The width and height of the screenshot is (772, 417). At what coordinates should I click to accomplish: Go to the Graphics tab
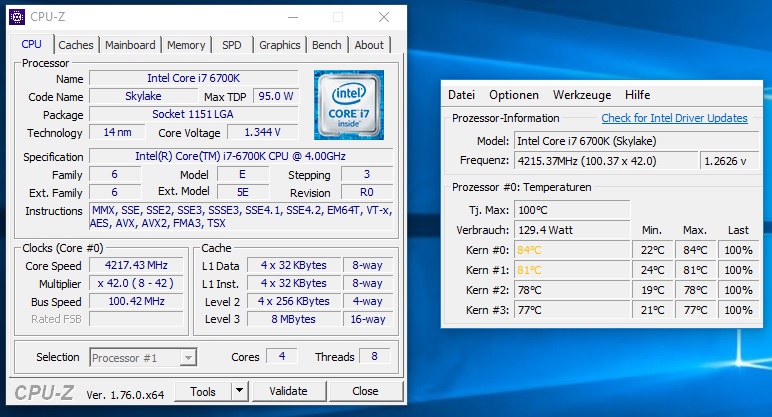280,45
